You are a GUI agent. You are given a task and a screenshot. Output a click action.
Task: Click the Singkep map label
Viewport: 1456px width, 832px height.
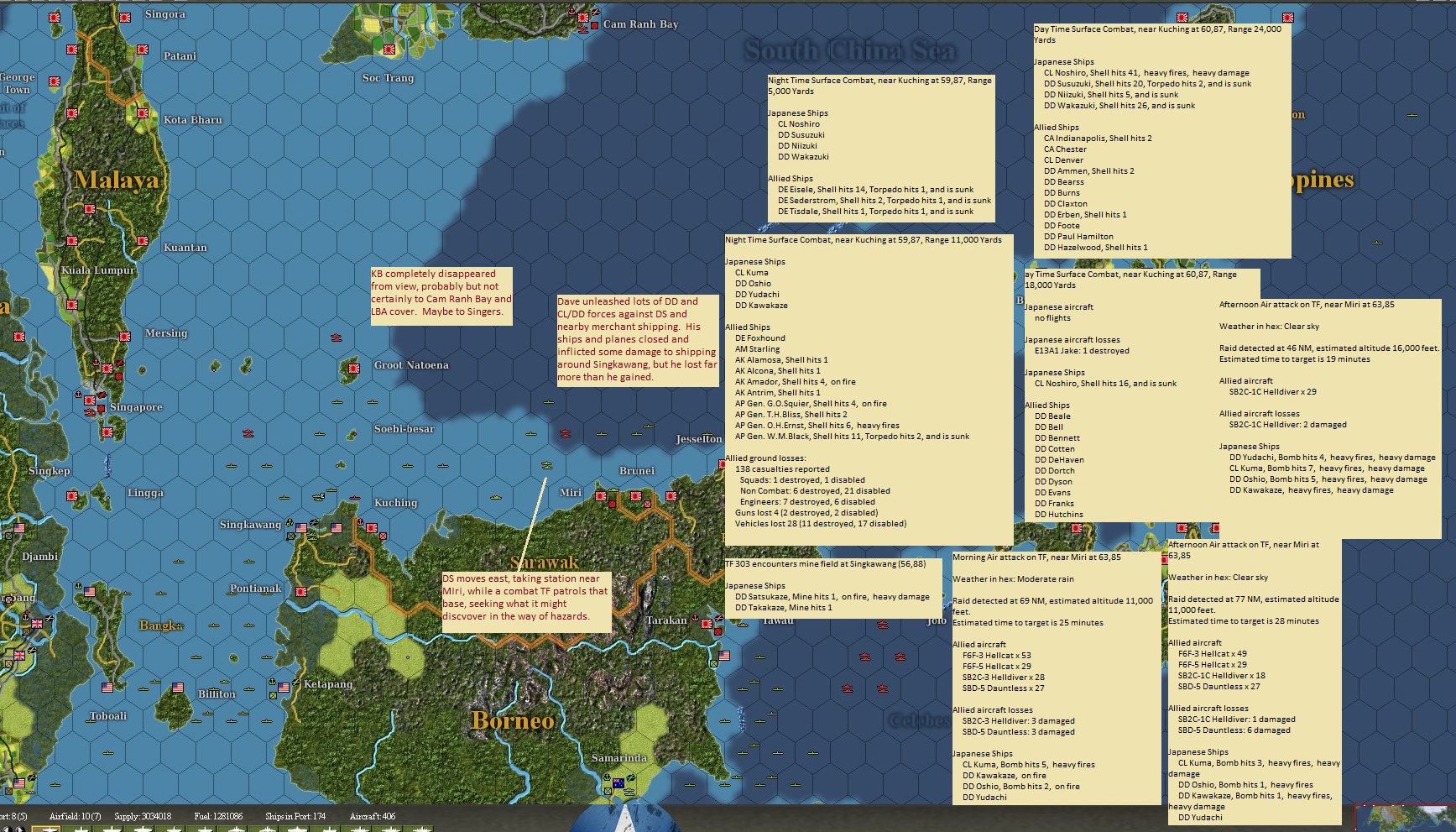click(x=50, y=471)
